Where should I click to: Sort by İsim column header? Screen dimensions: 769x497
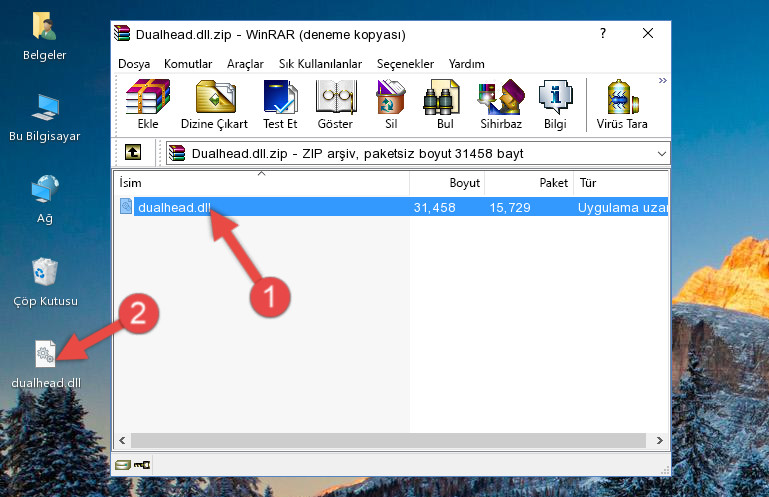262,183
